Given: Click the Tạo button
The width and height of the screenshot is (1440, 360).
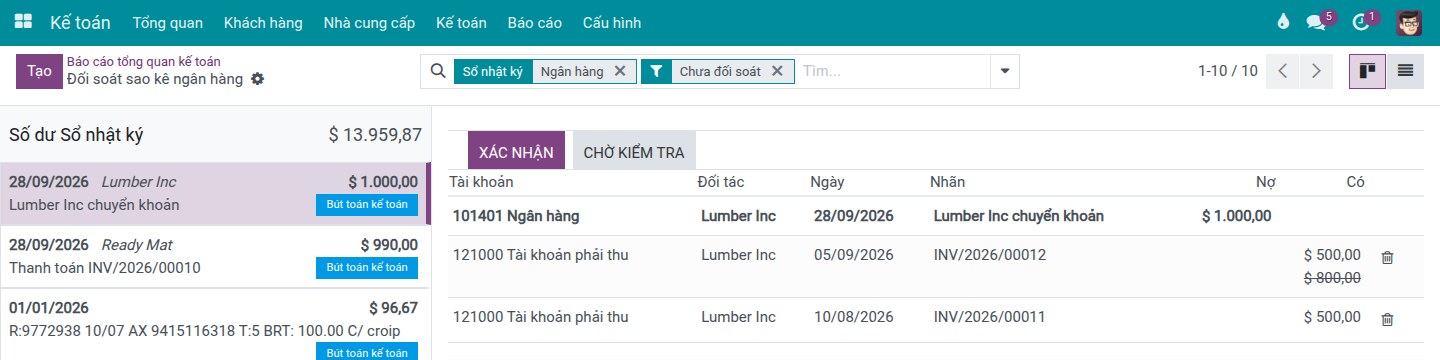Looking at the screenshot, I should (x=39, y=71).
